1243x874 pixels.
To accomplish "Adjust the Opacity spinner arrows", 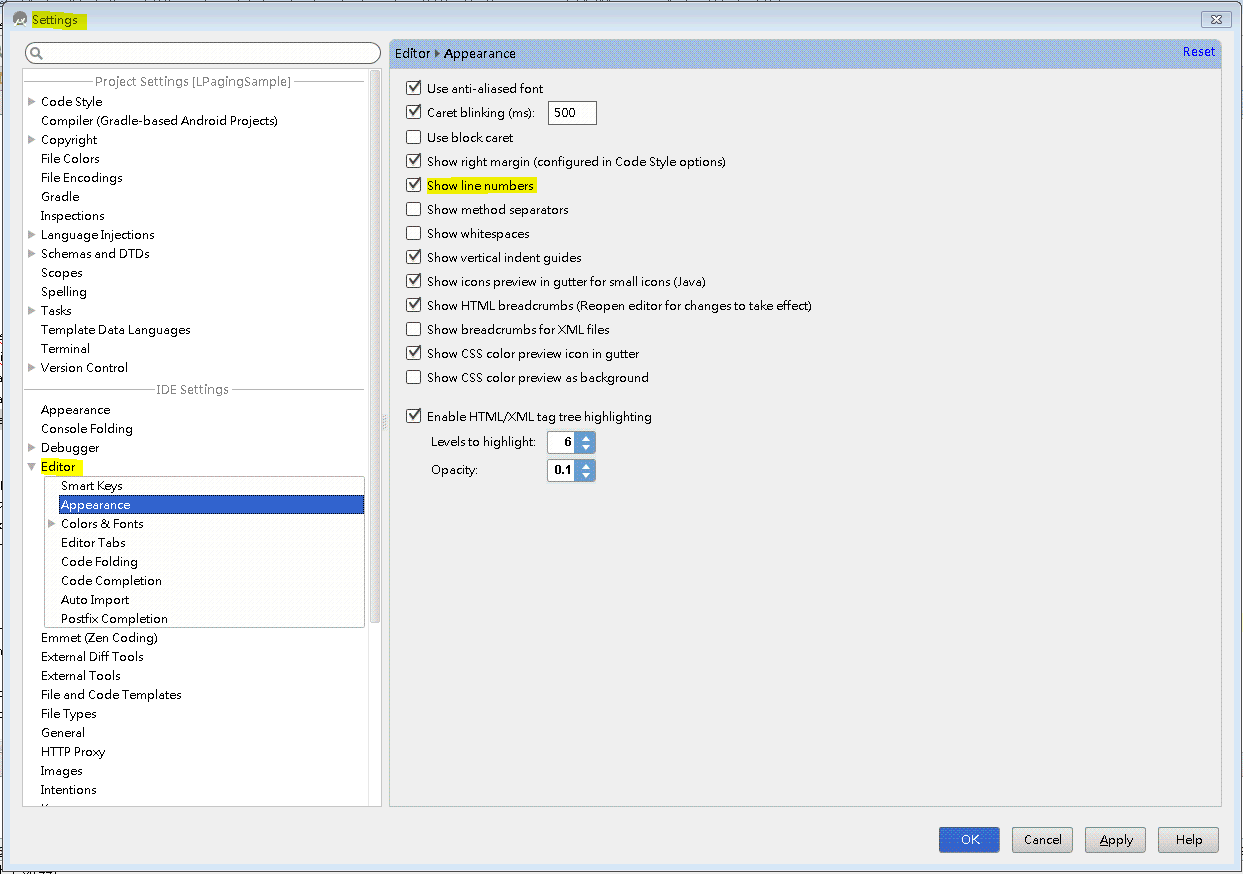I will (586, 470).
